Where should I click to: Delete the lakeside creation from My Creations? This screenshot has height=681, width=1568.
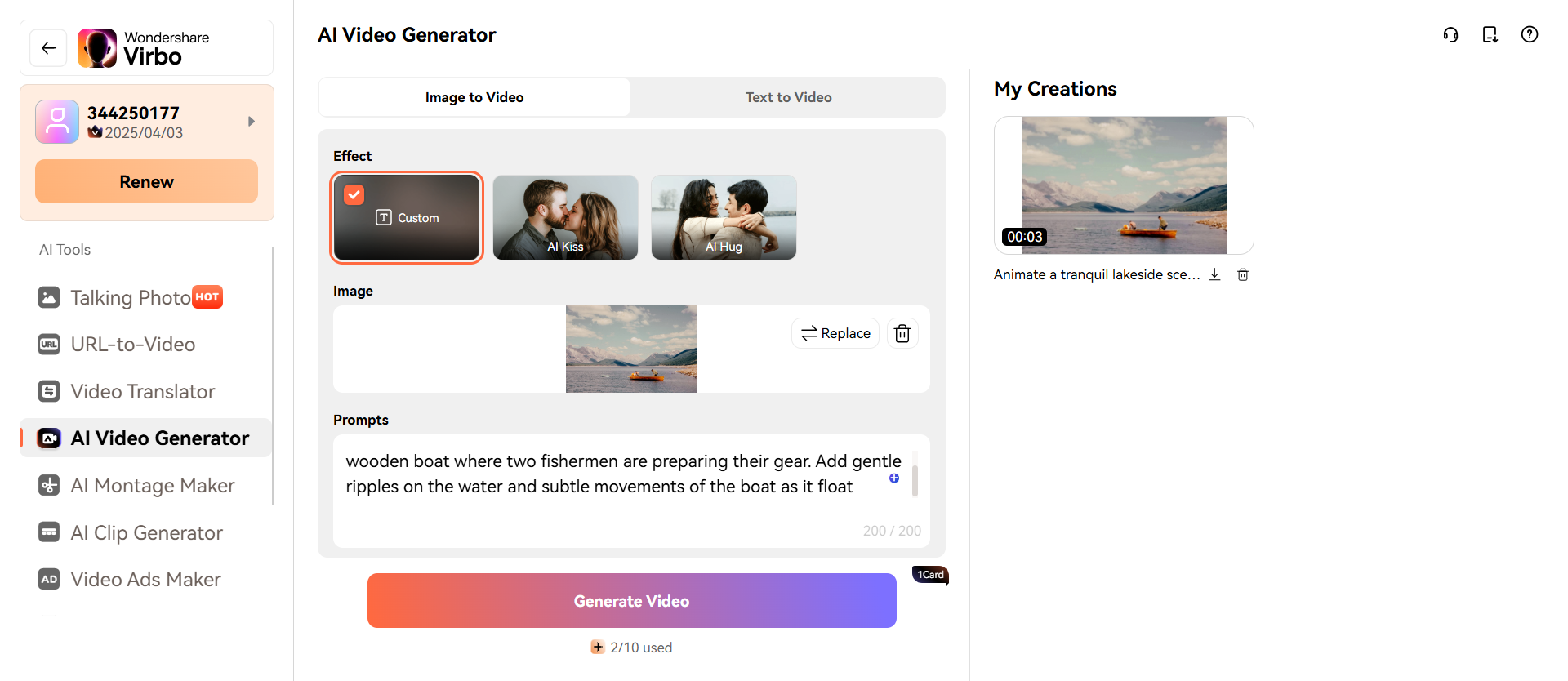coord(1242,274)
